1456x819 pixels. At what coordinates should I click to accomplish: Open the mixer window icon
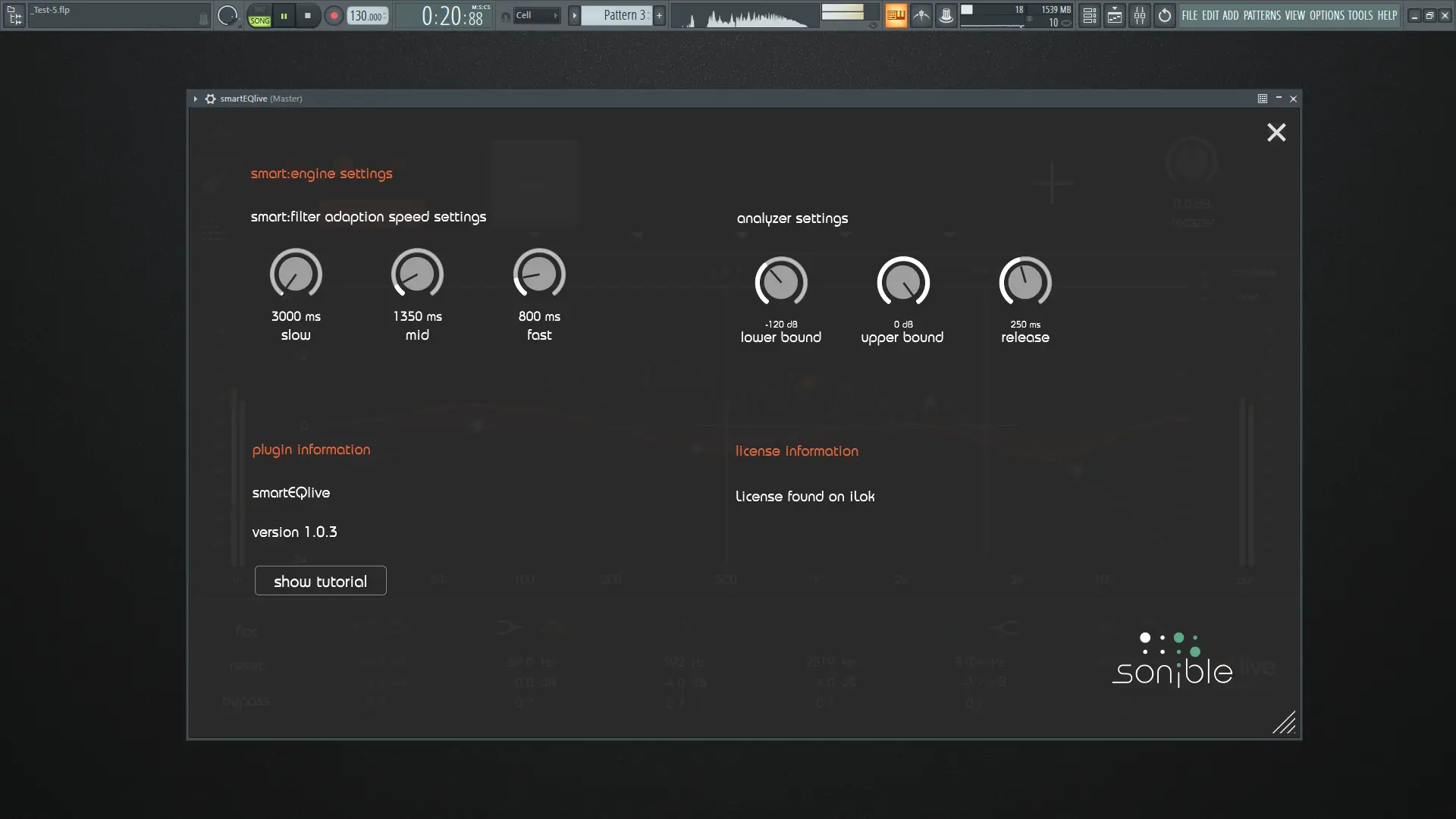[1140, 15]
